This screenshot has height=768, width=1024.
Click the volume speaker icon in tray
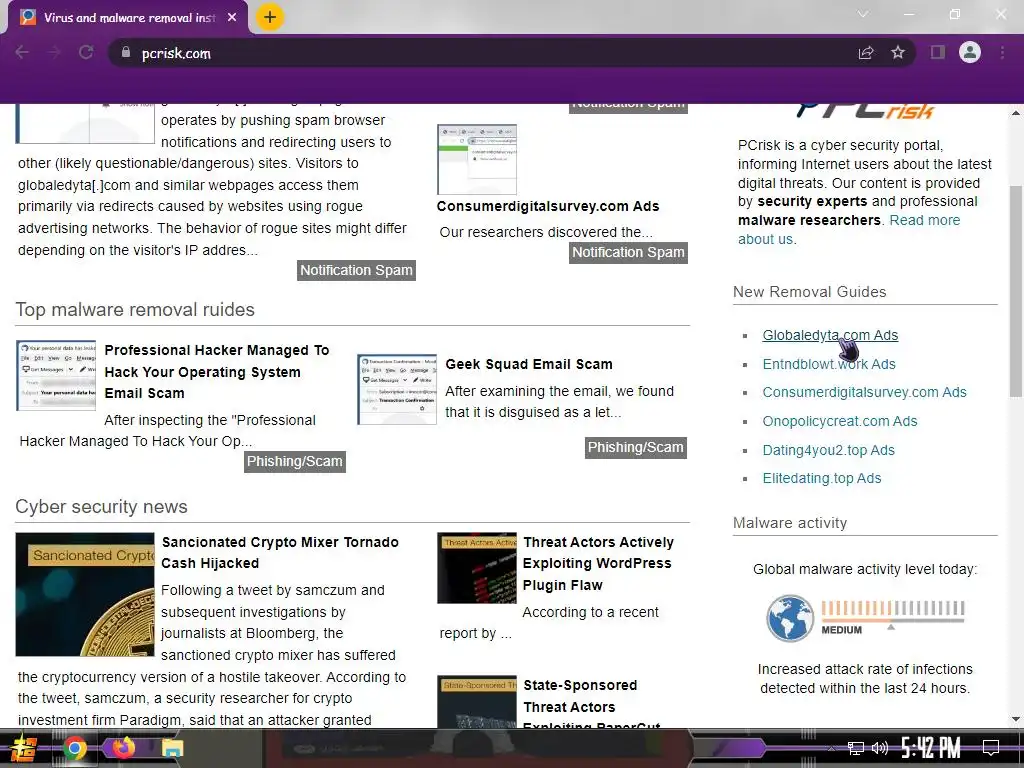point(880,748)
